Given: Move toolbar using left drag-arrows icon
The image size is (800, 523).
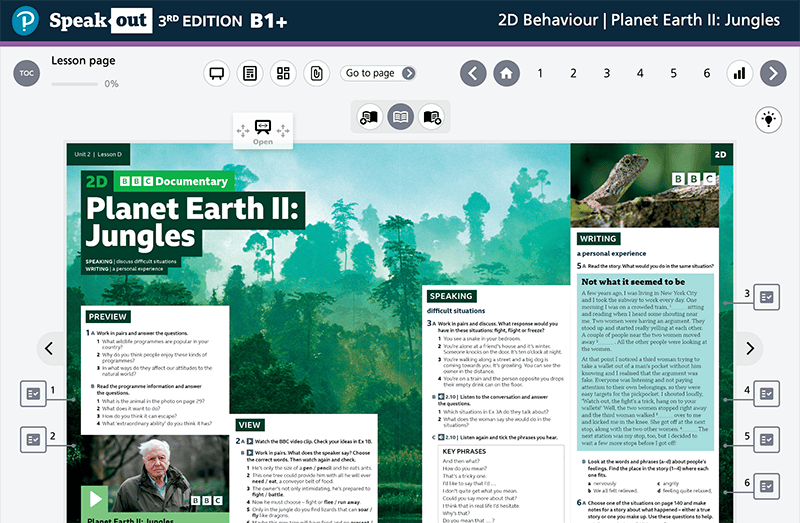Looking at the screenshot, I should [243, 131].
